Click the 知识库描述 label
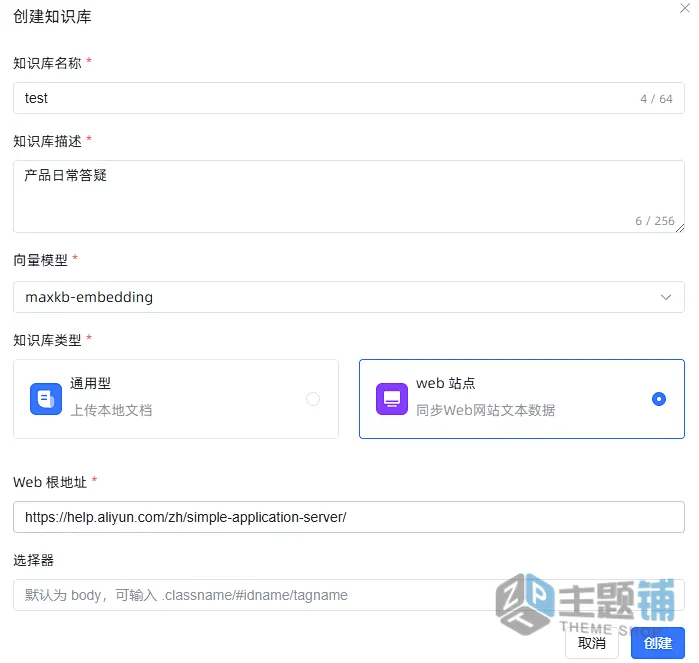The height and width of the screenshot is (663, 699). (47, 141)
